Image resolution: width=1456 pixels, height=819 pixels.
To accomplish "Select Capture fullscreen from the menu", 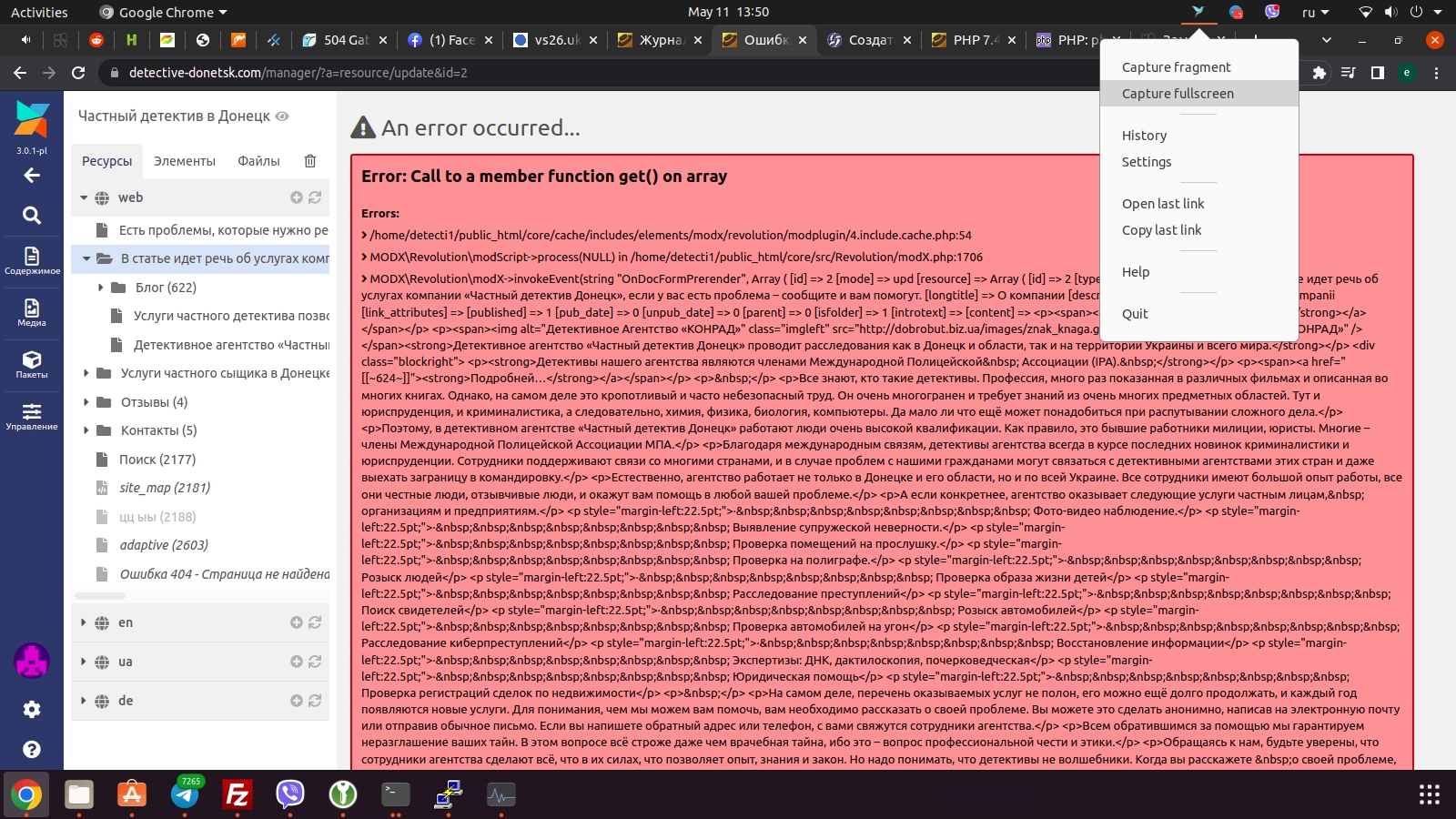I will click(x=1178, y=94).
